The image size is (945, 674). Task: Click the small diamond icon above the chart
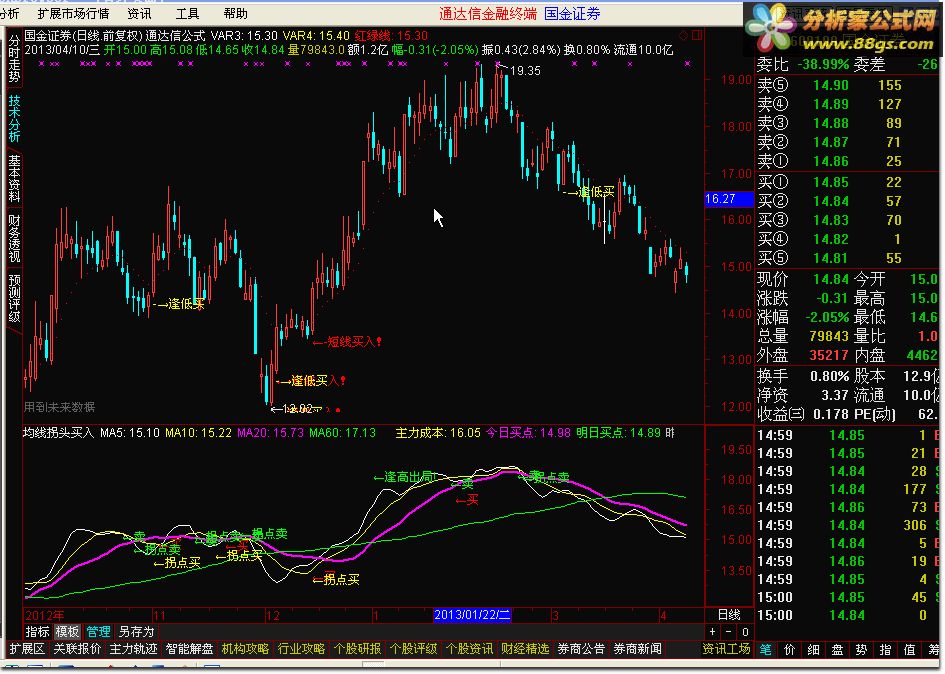683,36
